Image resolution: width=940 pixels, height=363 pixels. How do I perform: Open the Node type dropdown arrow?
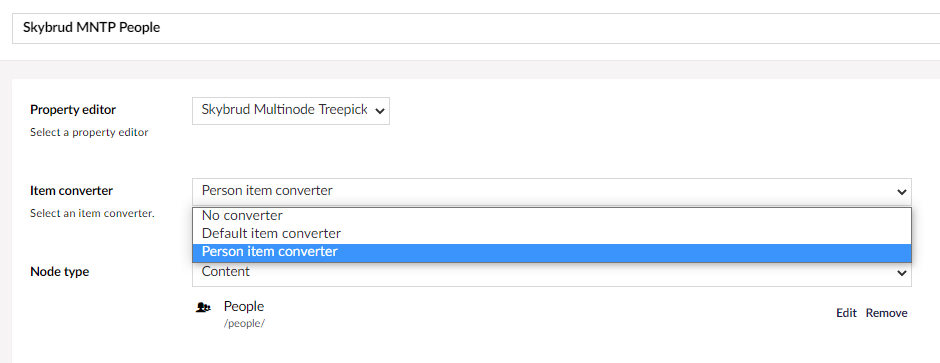[901, 273]
